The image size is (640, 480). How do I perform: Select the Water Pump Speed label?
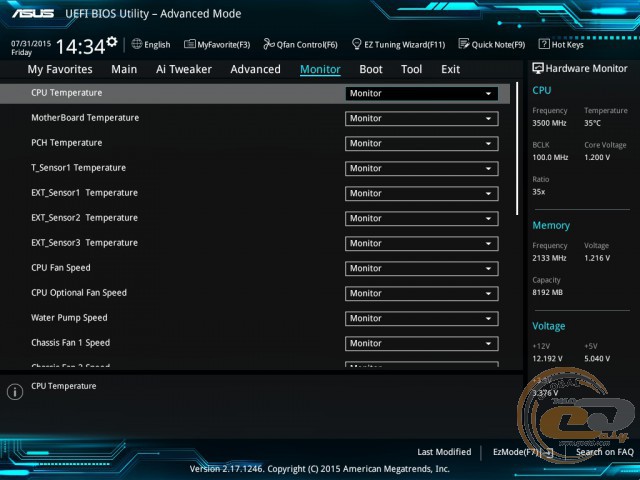(69, 318)
